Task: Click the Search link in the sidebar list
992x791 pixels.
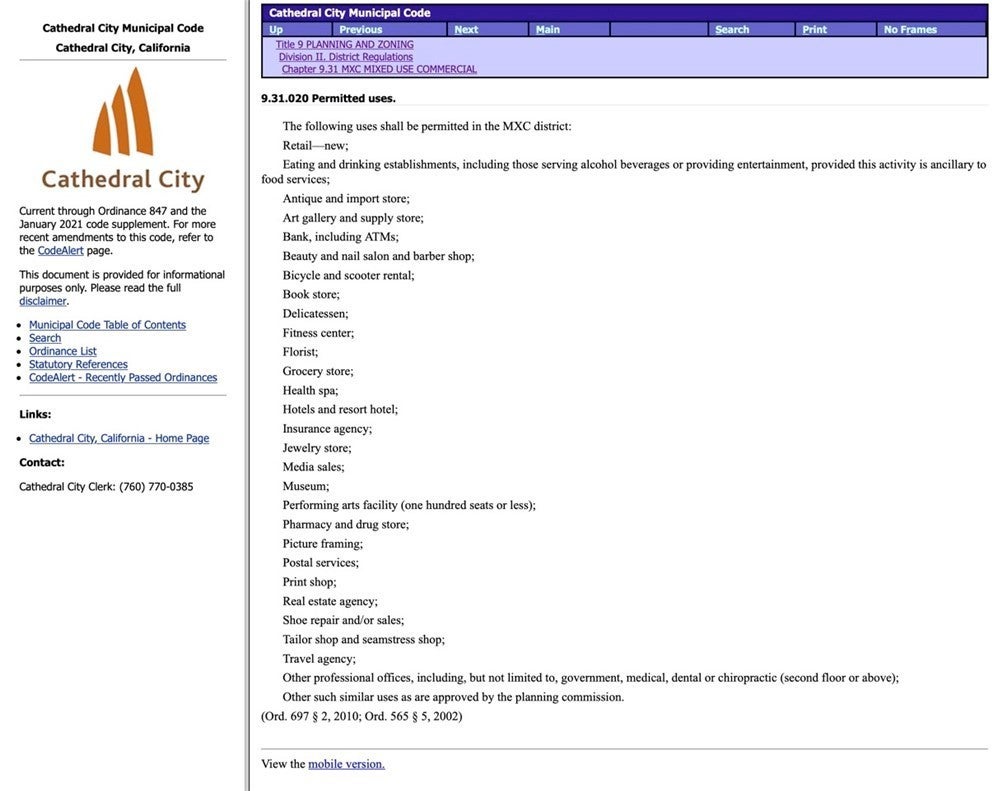Action: click(x=45, y=338)
